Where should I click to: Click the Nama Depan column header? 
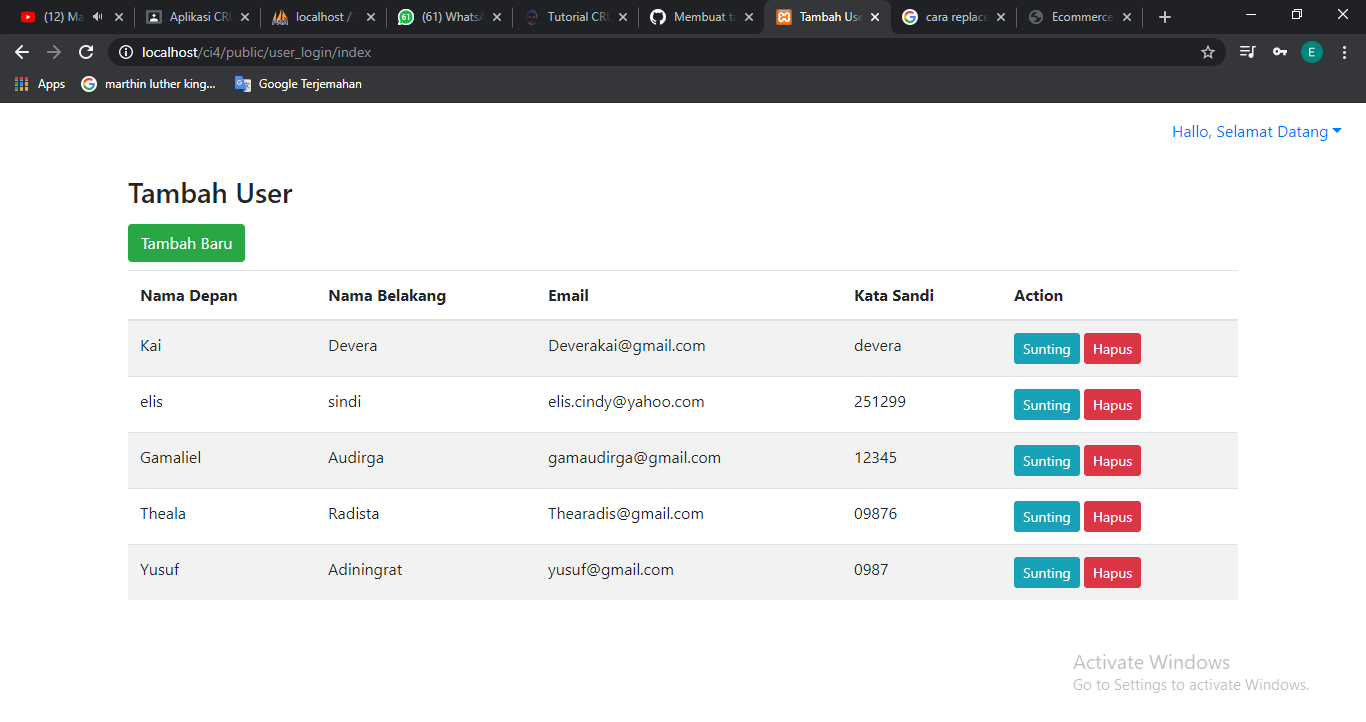point(189,296)
